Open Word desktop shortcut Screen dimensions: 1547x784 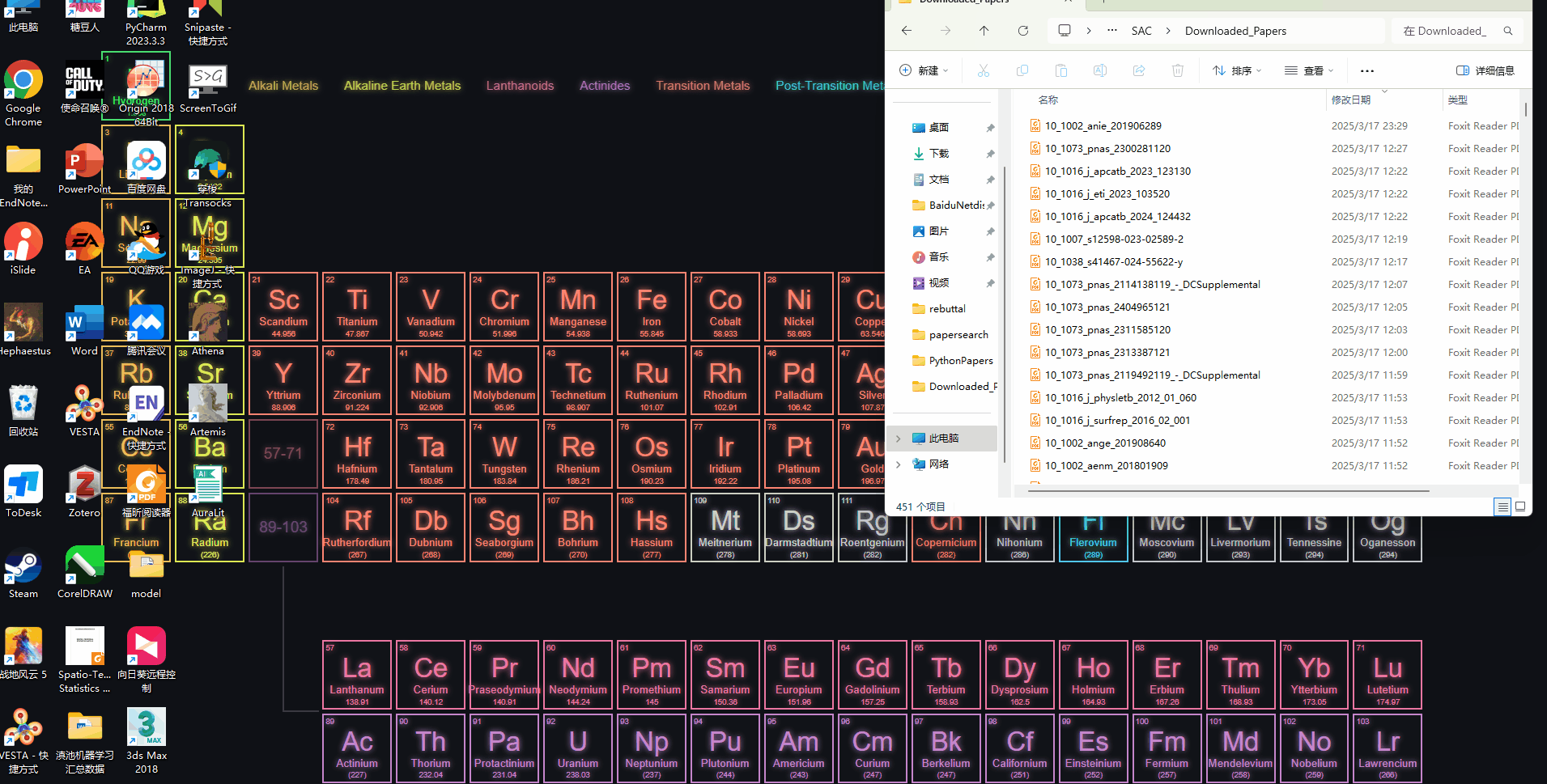tap(85, 330)
